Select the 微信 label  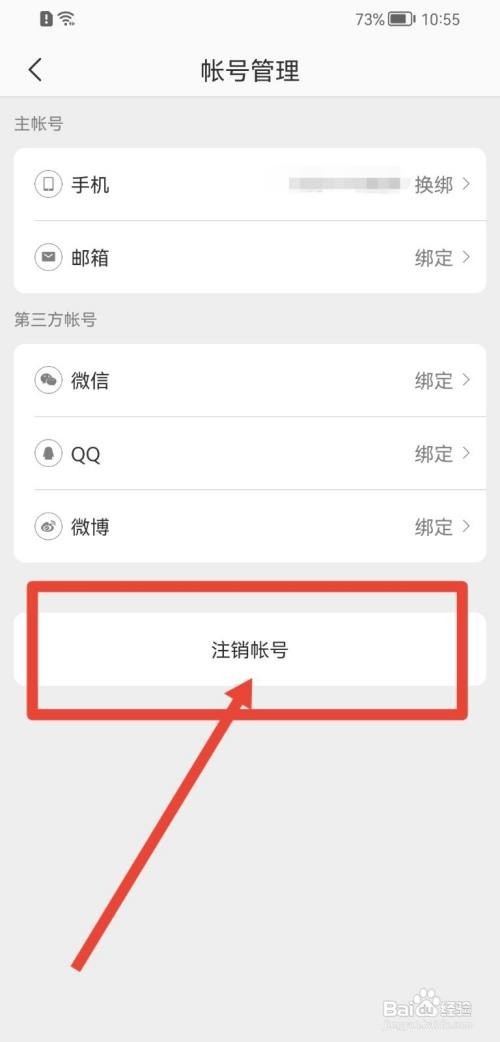(x=90, y=381)
